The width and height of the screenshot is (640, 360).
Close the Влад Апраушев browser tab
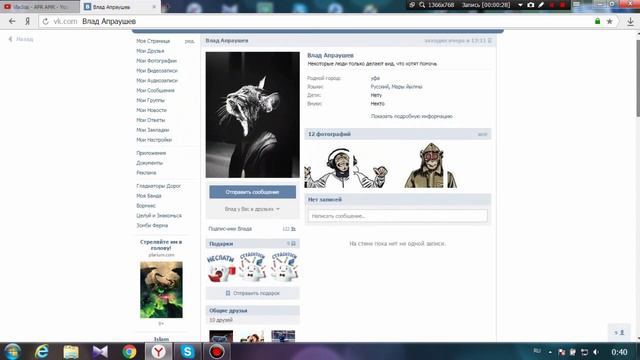154,7
